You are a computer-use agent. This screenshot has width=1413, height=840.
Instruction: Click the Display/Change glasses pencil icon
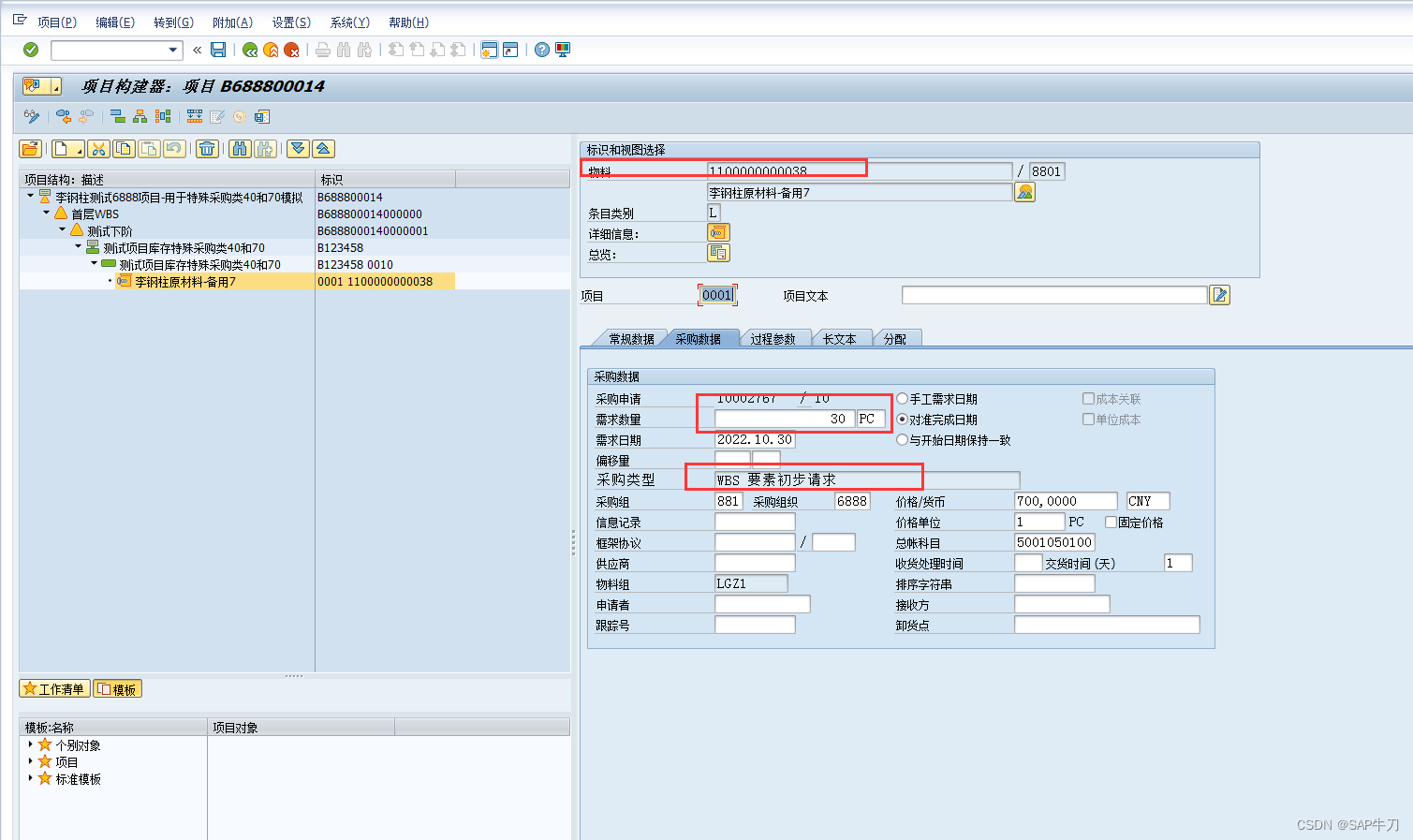[32, 116]
